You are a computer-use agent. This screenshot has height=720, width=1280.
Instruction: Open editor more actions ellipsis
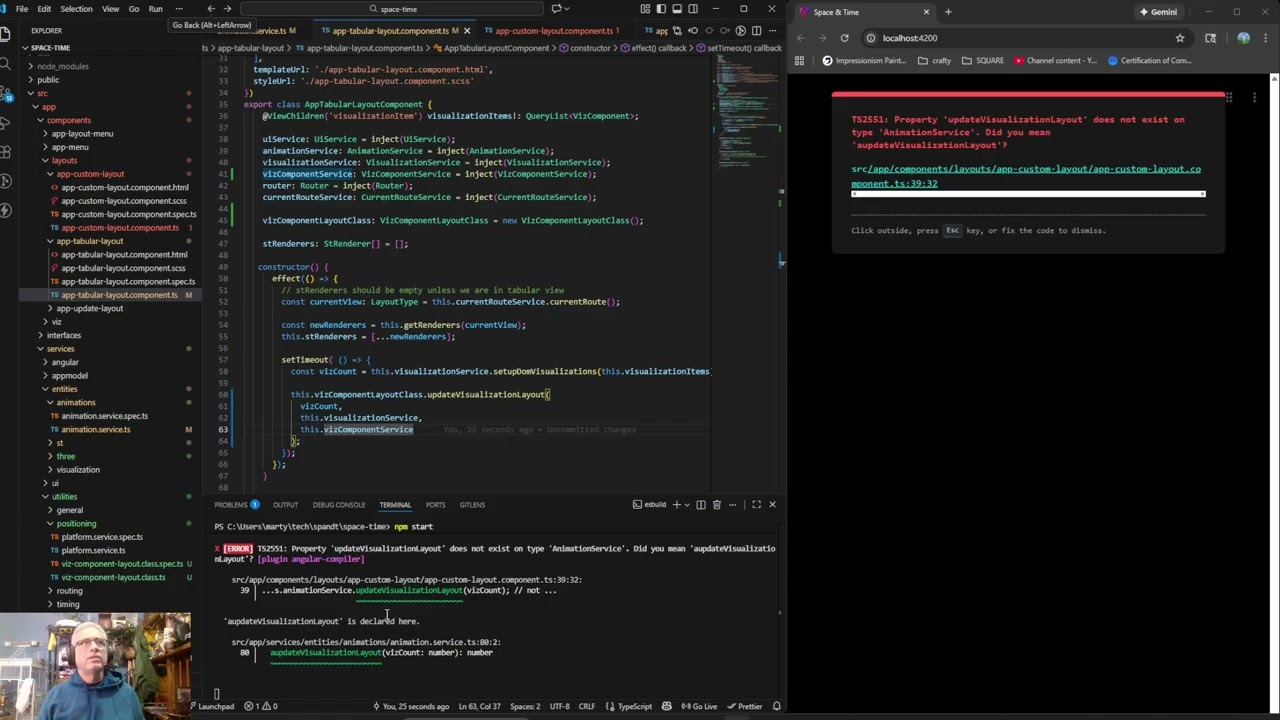click(x=772, y=30)
